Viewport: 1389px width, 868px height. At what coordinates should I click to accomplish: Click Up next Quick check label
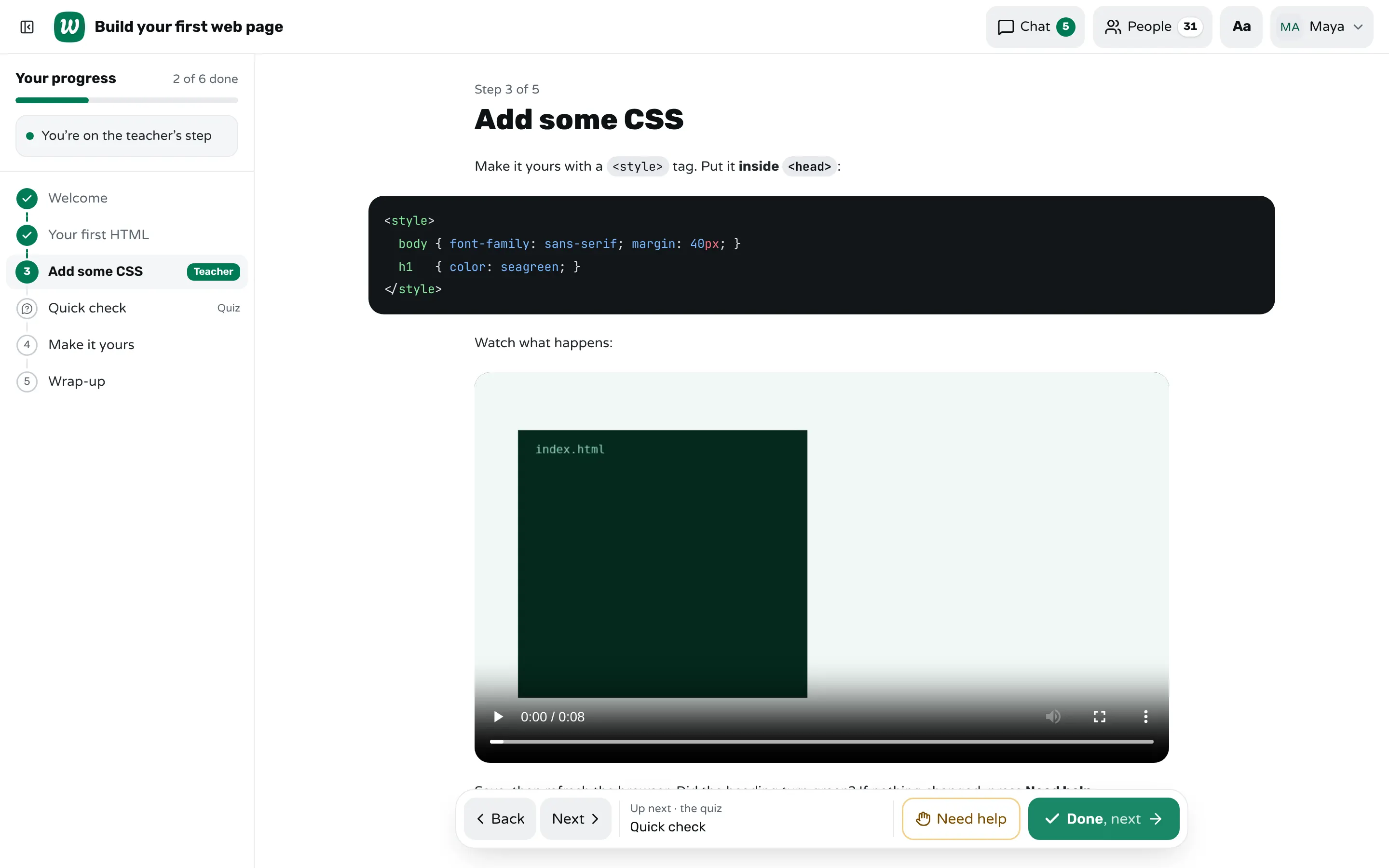676,818
